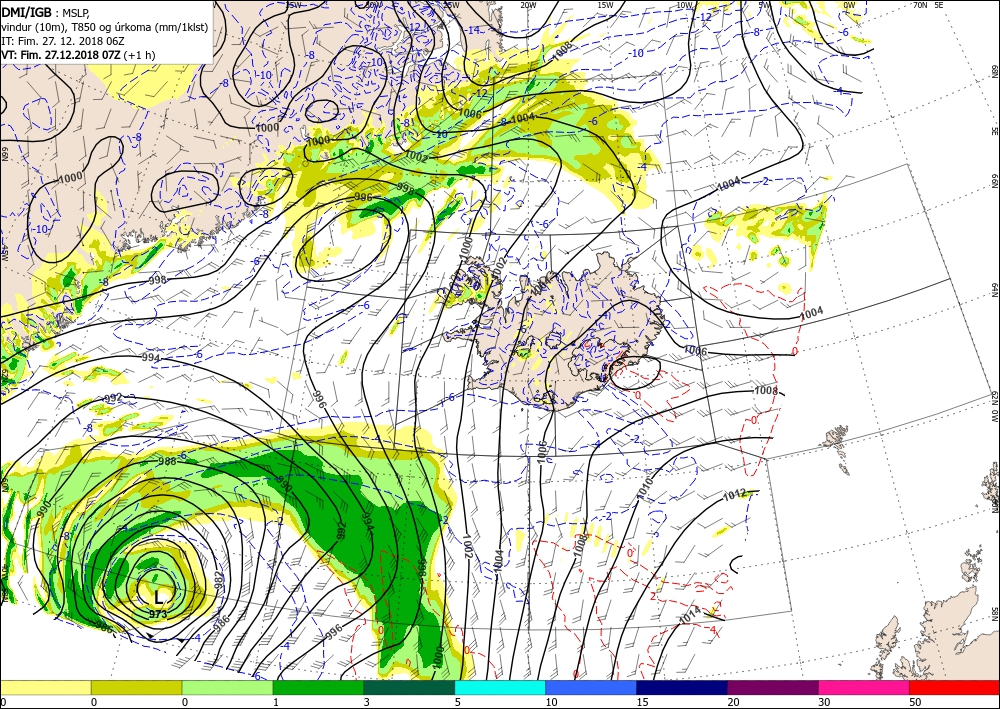Click the '1014' isobar label

(689, 615)
